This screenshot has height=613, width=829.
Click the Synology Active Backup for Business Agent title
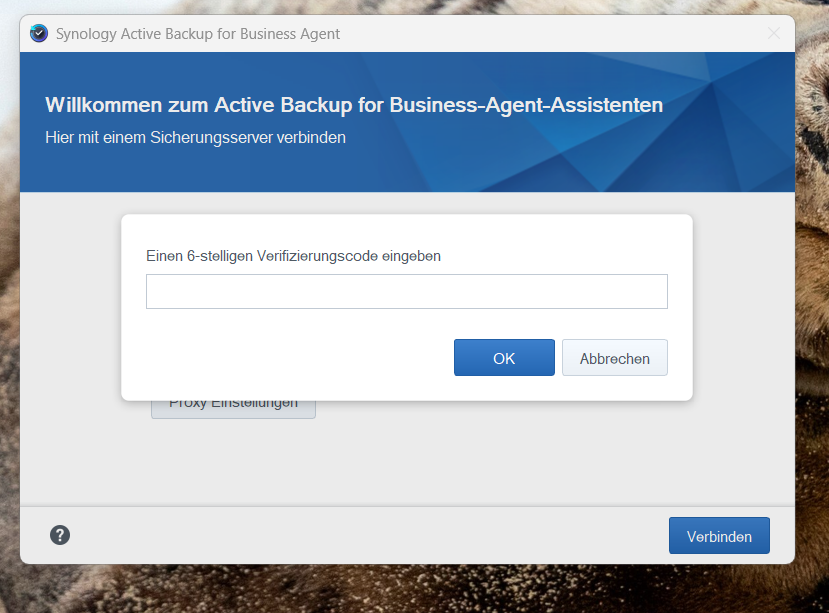tap(198, 34)
